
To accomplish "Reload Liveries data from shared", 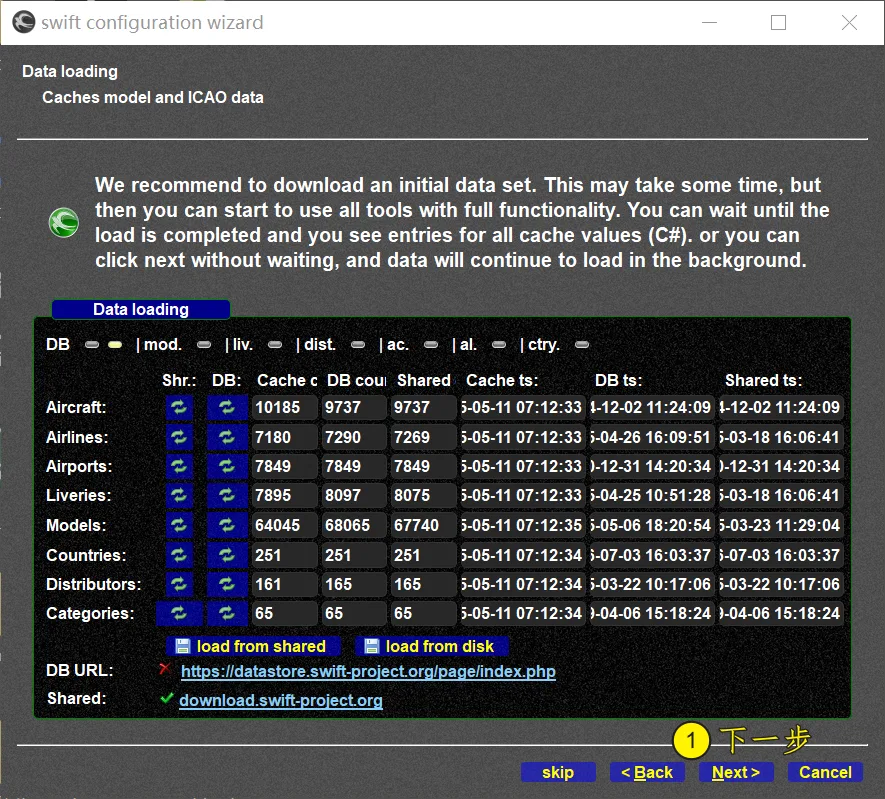I will click(179, 495).
